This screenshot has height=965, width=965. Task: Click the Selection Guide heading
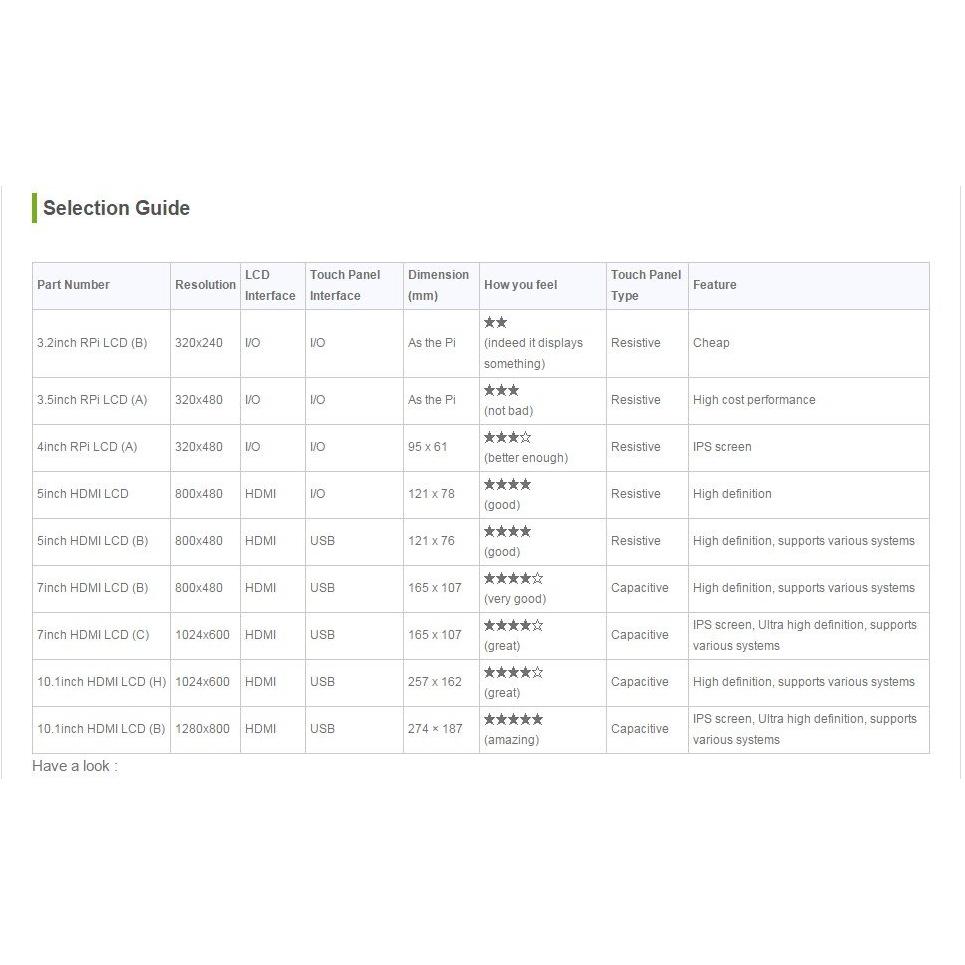point(116,208)
